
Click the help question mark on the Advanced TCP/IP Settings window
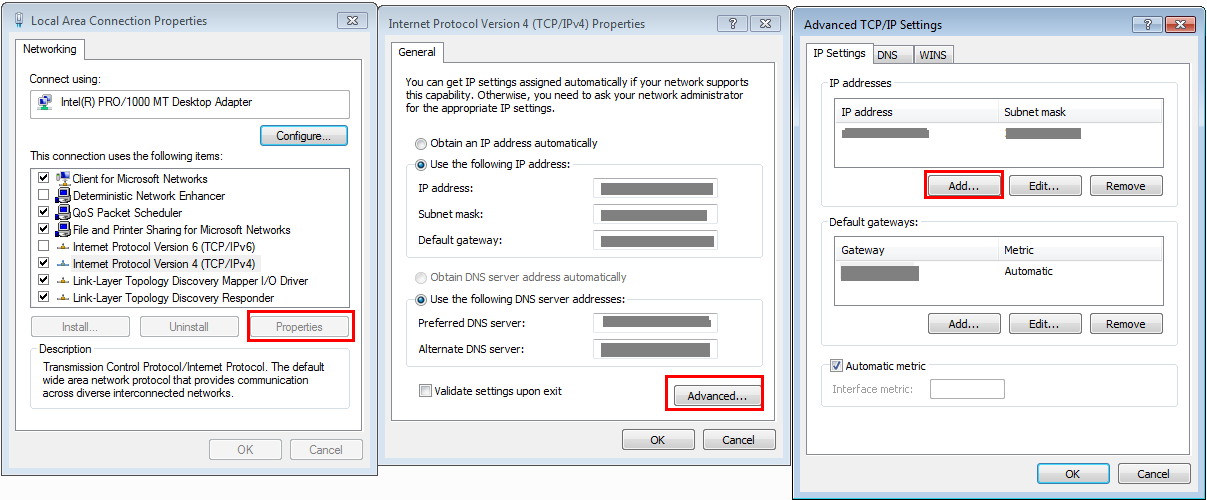(x=1146, y=25)
